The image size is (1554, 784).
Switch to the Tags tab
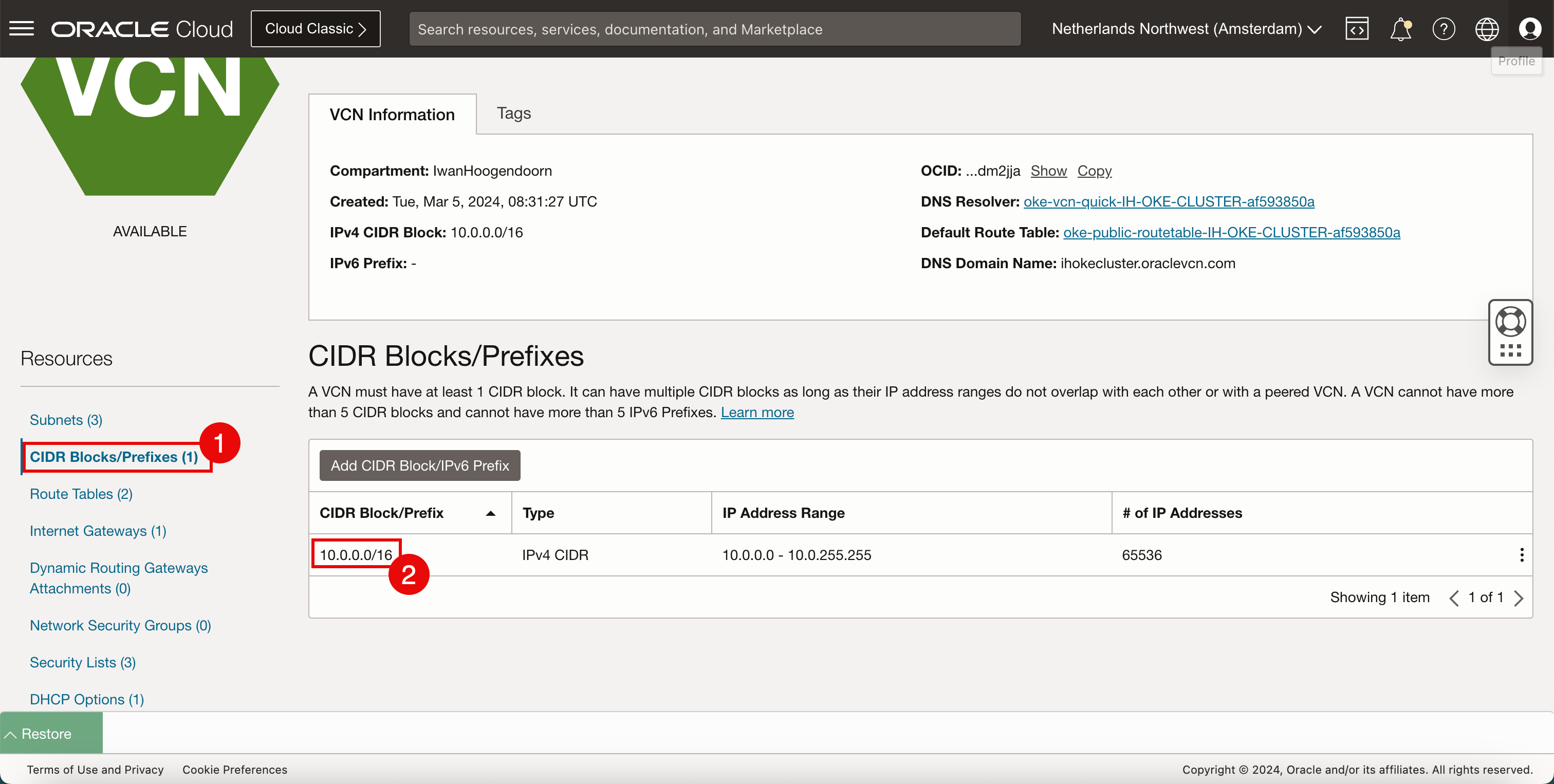pos(513,114)
